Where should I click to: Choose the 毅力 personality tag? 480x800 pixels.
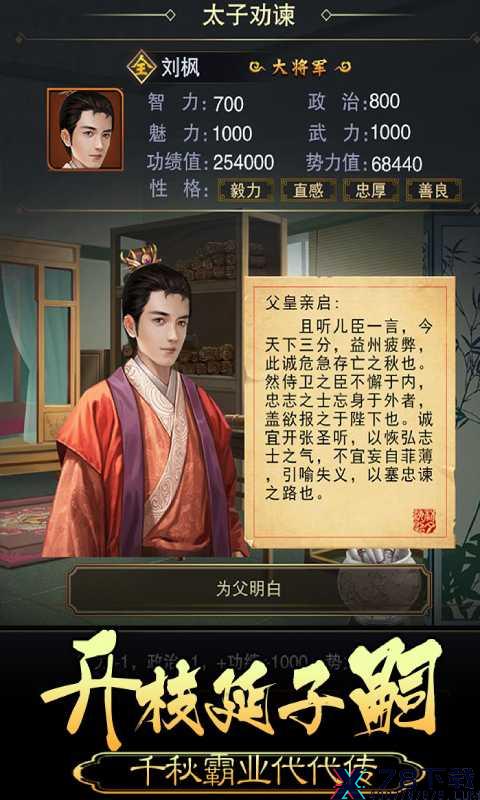point(246,190)
